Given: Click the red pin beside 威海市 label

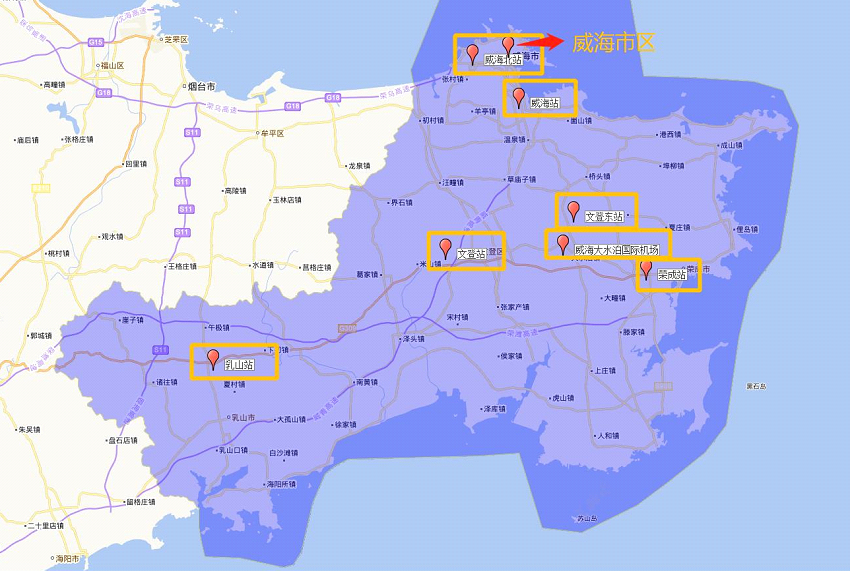Looking at the screenshot, I should 508,46.
